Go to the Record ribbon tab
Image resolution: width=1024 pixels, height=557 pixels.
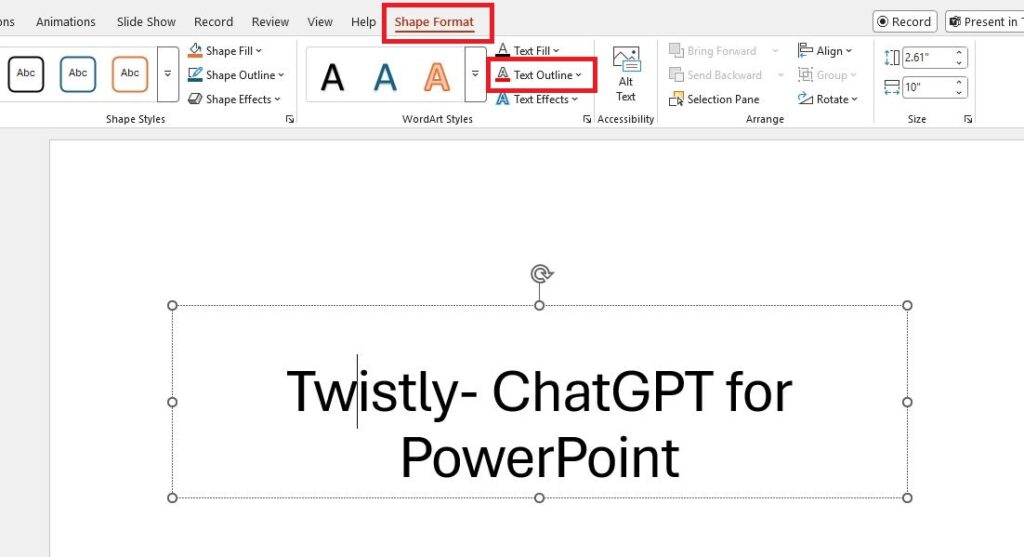[x=214, y=22]
